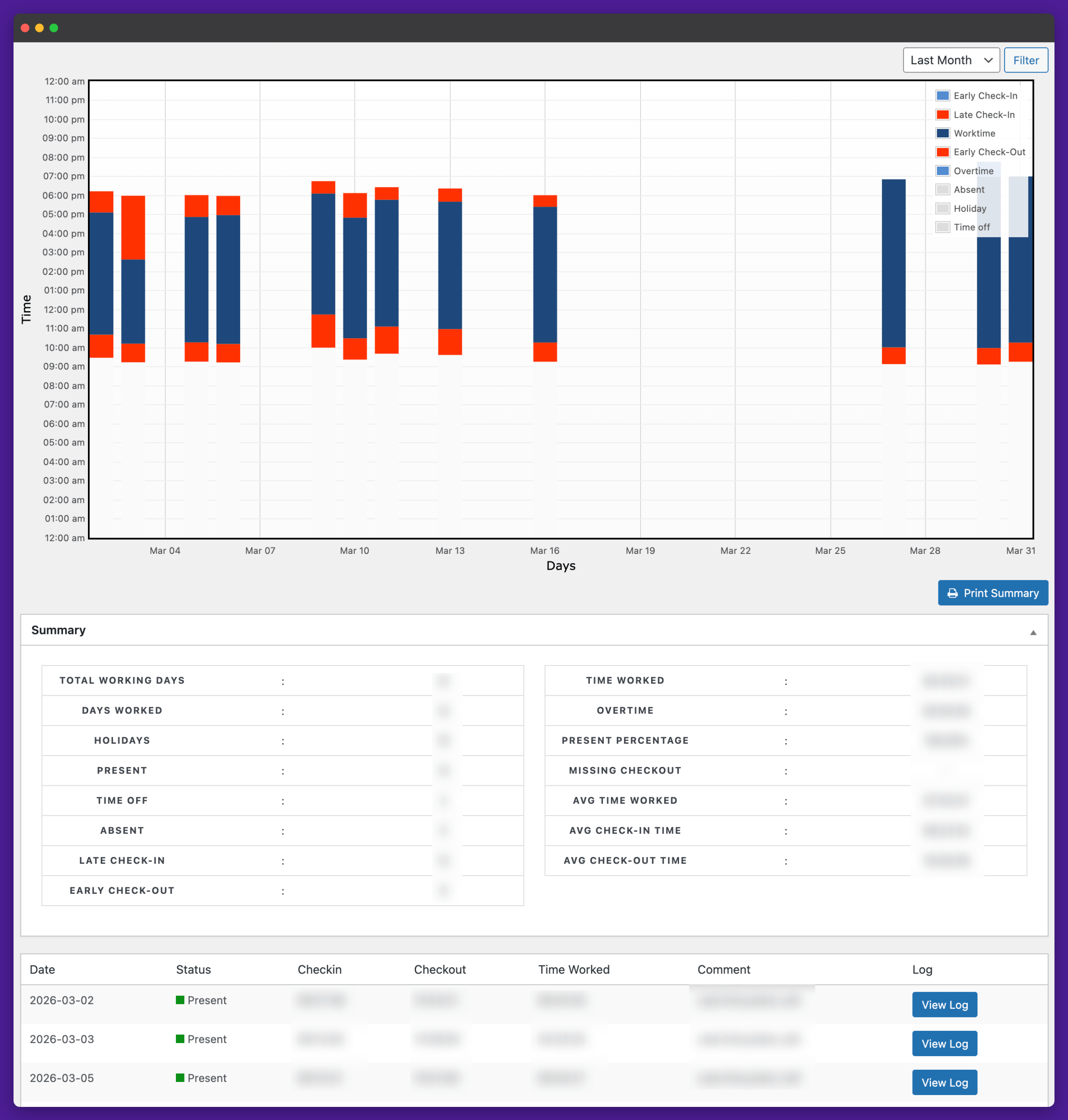Screen dimensions: 1068x1120
Task: Click the printer icon in Print Summary
Action: (952, 593)
